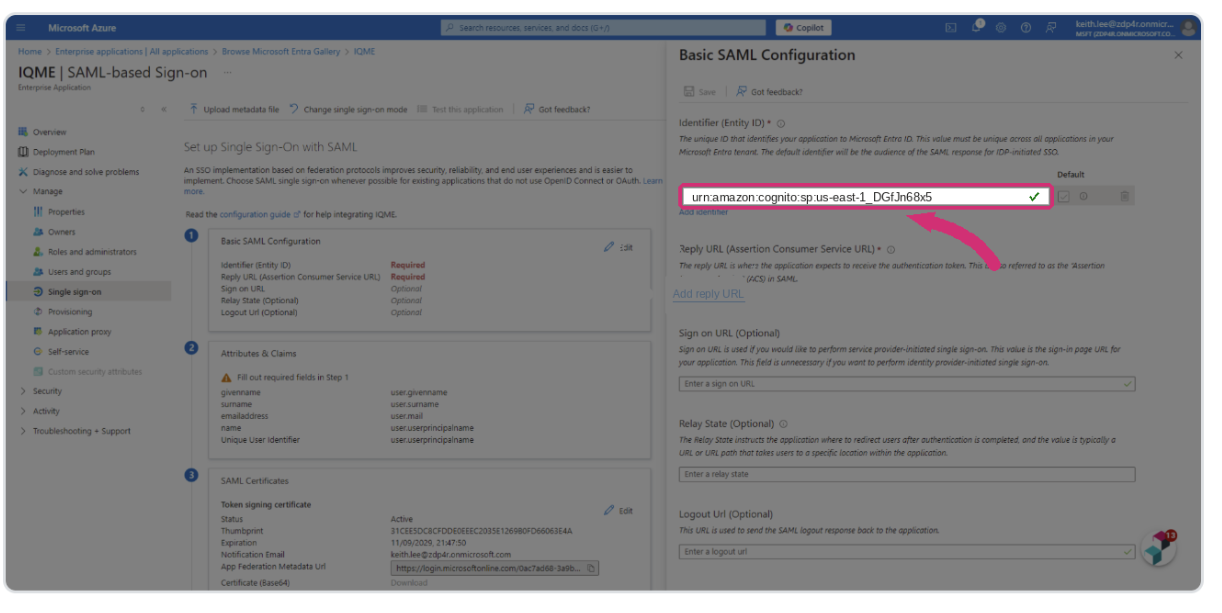Image resolution: width=1222 pixels, height=613 pixels.
Task: Click Test this application
Action: tap(460, 109)
